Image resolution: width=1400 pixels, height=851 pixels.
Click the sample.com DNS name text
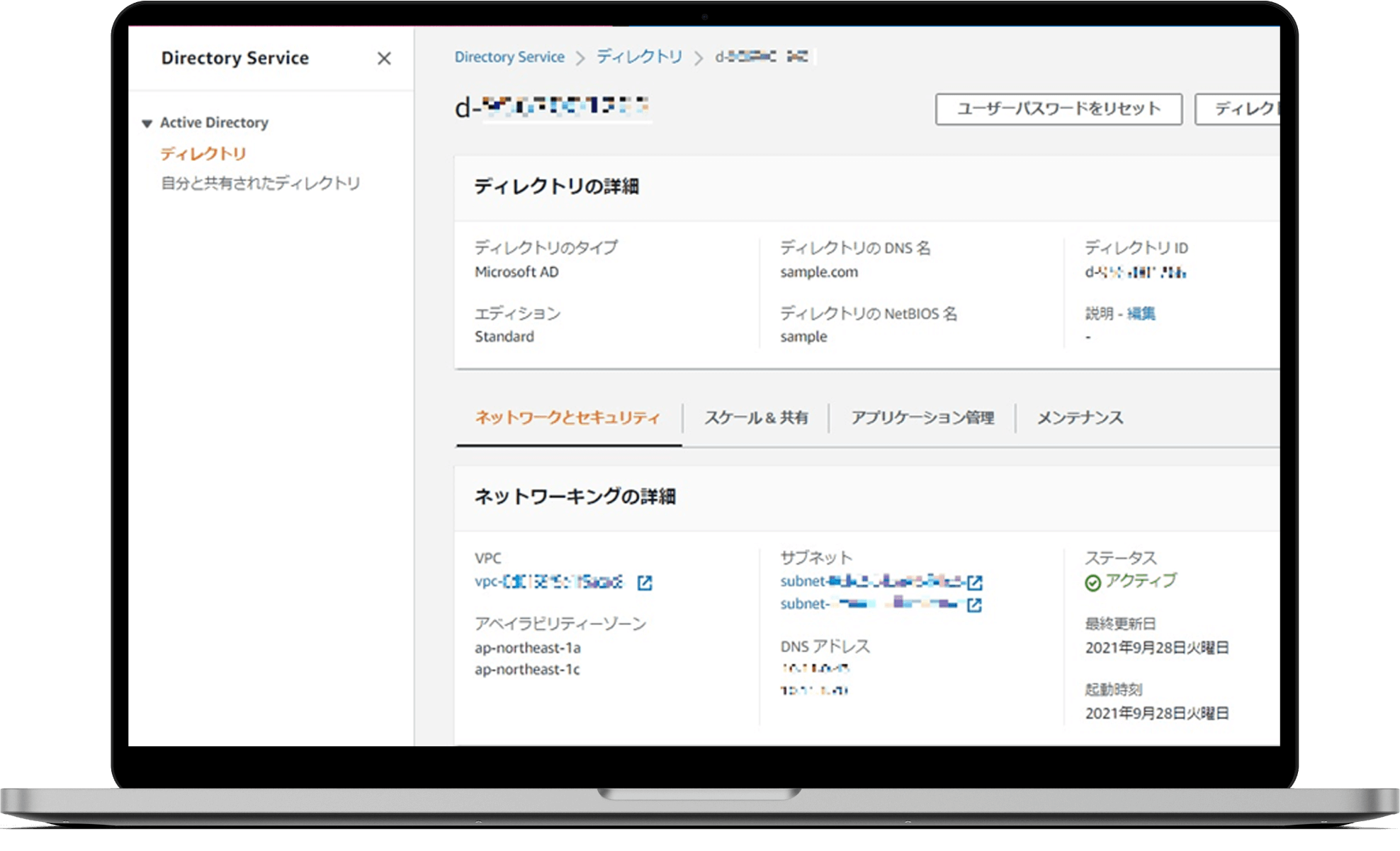click(x=819, y=272)
